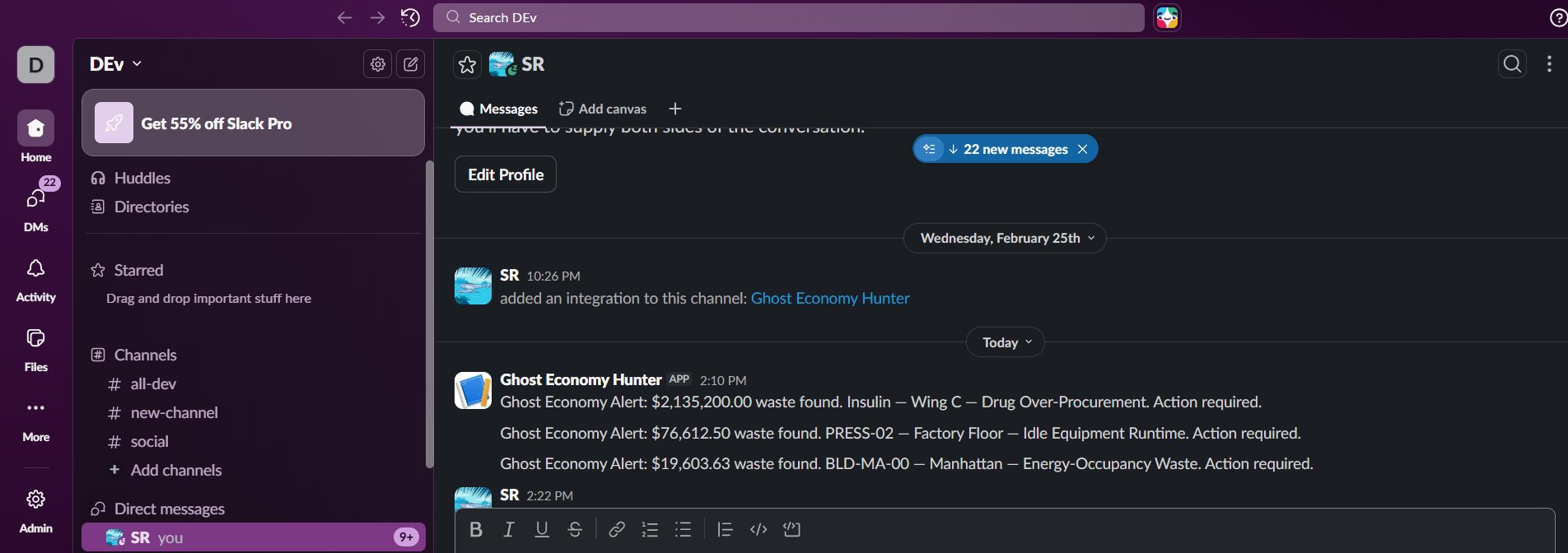Click the Add canvas tab
The width and height of the screenshot is (1568, 553).
click(603, 109)
